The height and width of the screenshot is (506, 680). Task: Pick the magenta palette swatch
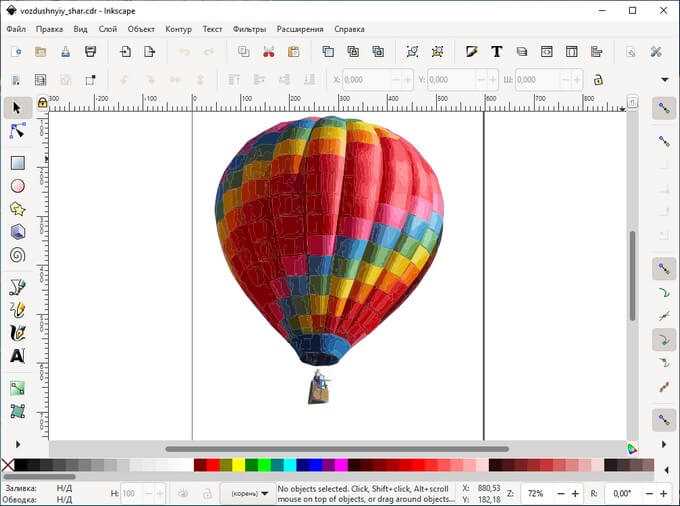click(x=341, y=465)
